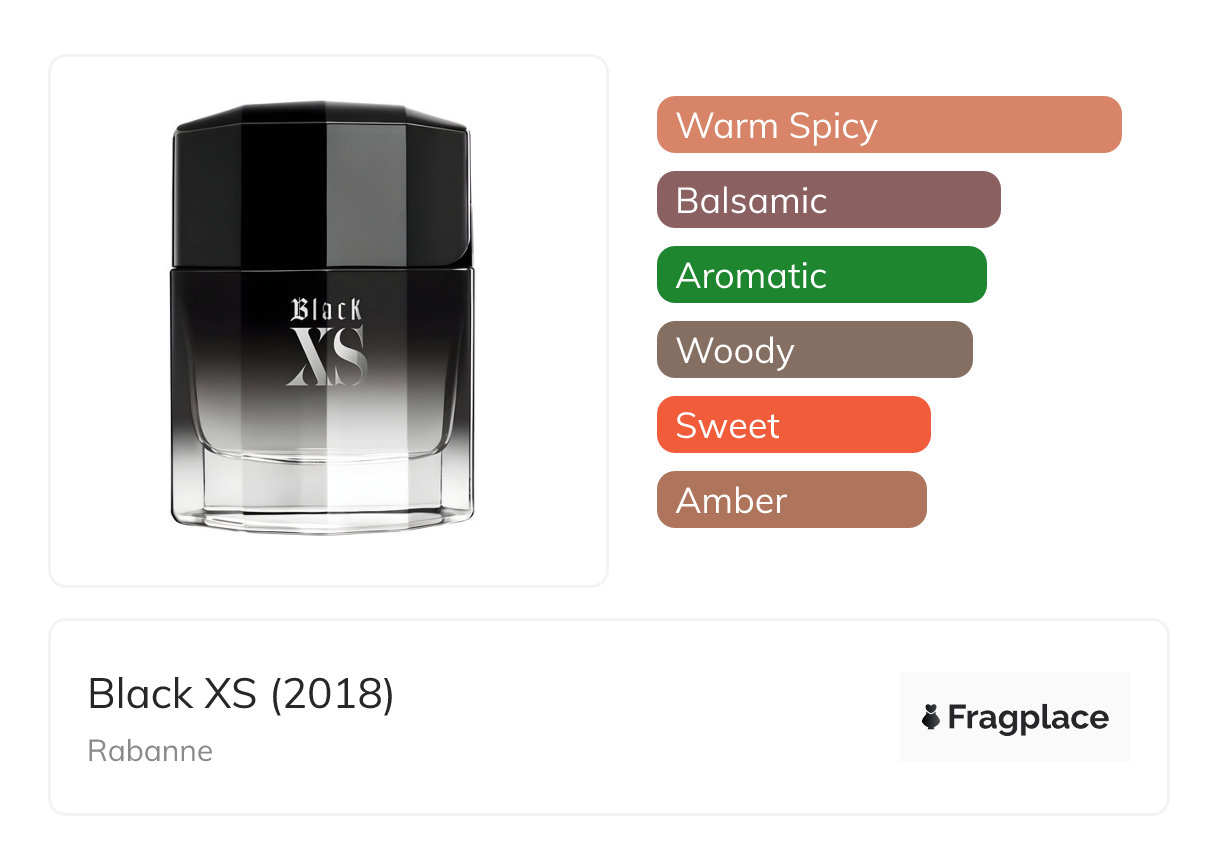
Task: Click the large S letter on bottle
Action: [x=351, y=357]
